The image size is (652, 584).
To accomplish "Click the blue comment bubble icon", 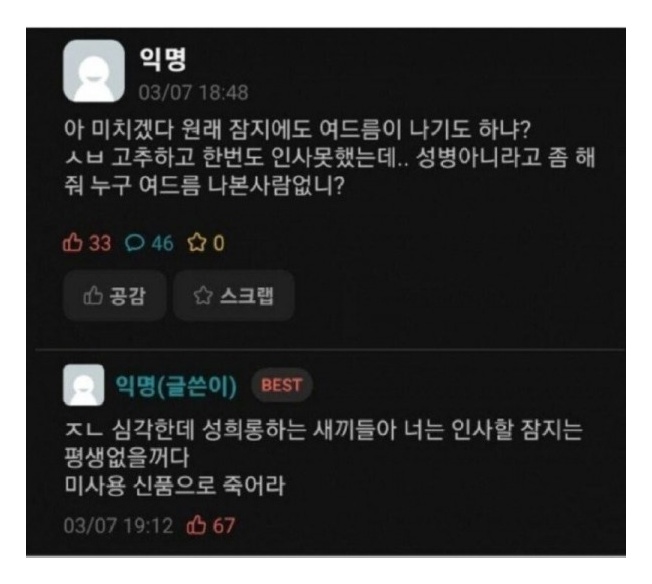I will point(135,243).
